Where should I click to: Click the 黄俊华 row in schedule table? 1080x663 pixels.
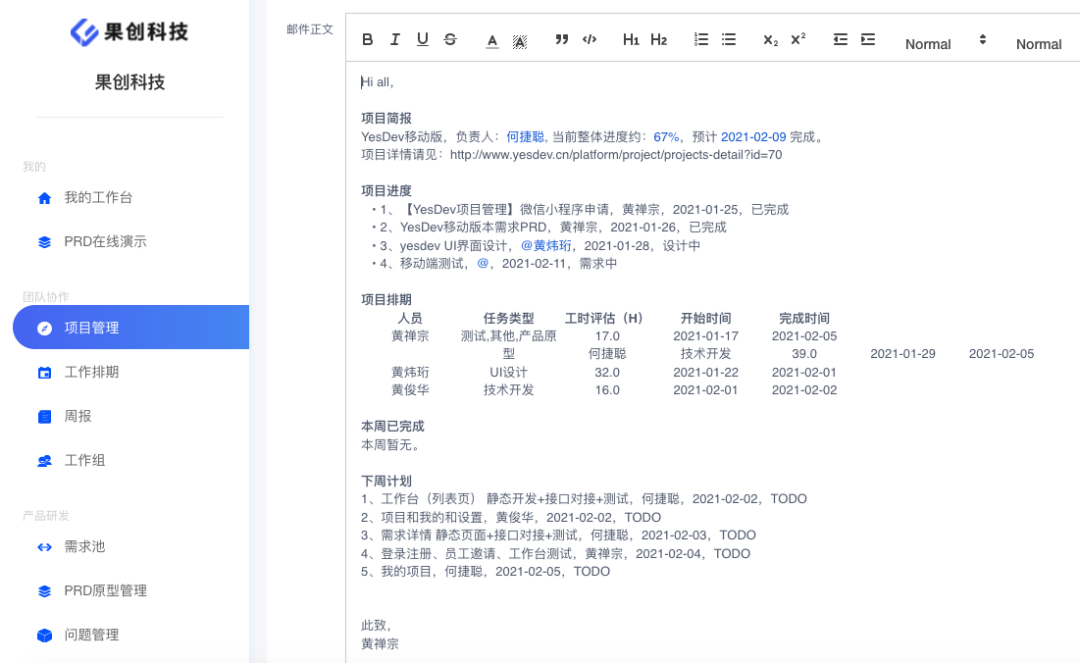point(614,390)
